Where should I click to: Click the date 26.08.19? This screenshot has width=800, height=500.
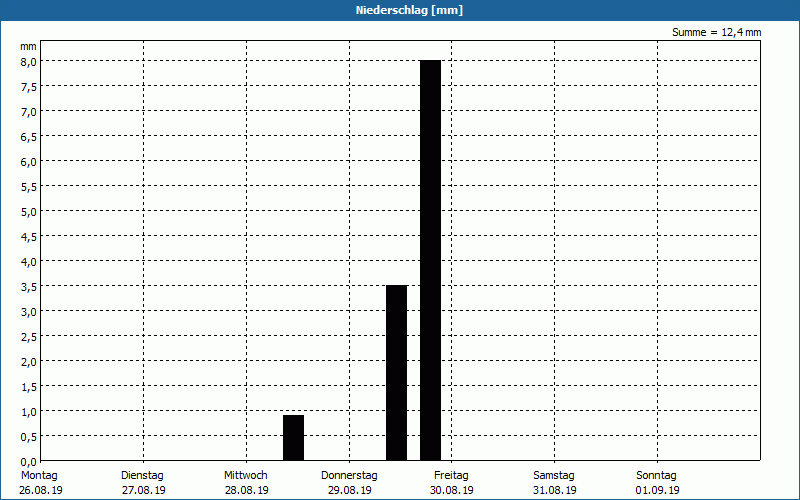41,490
